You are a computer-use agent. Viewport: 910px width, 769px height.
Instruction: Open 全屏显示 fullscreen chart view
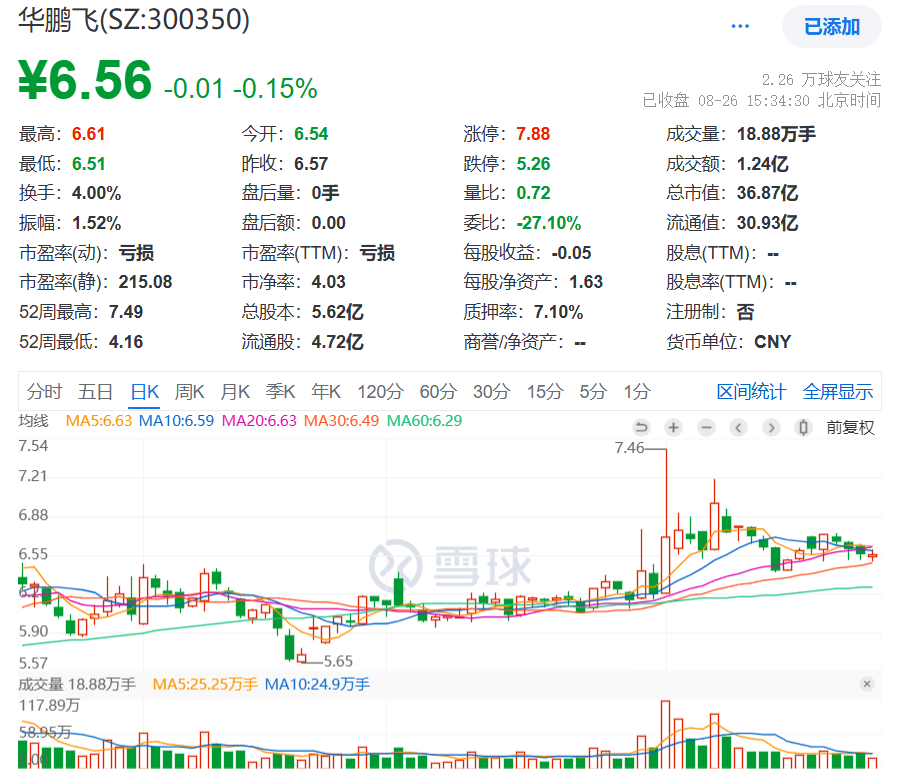(837, 392)
